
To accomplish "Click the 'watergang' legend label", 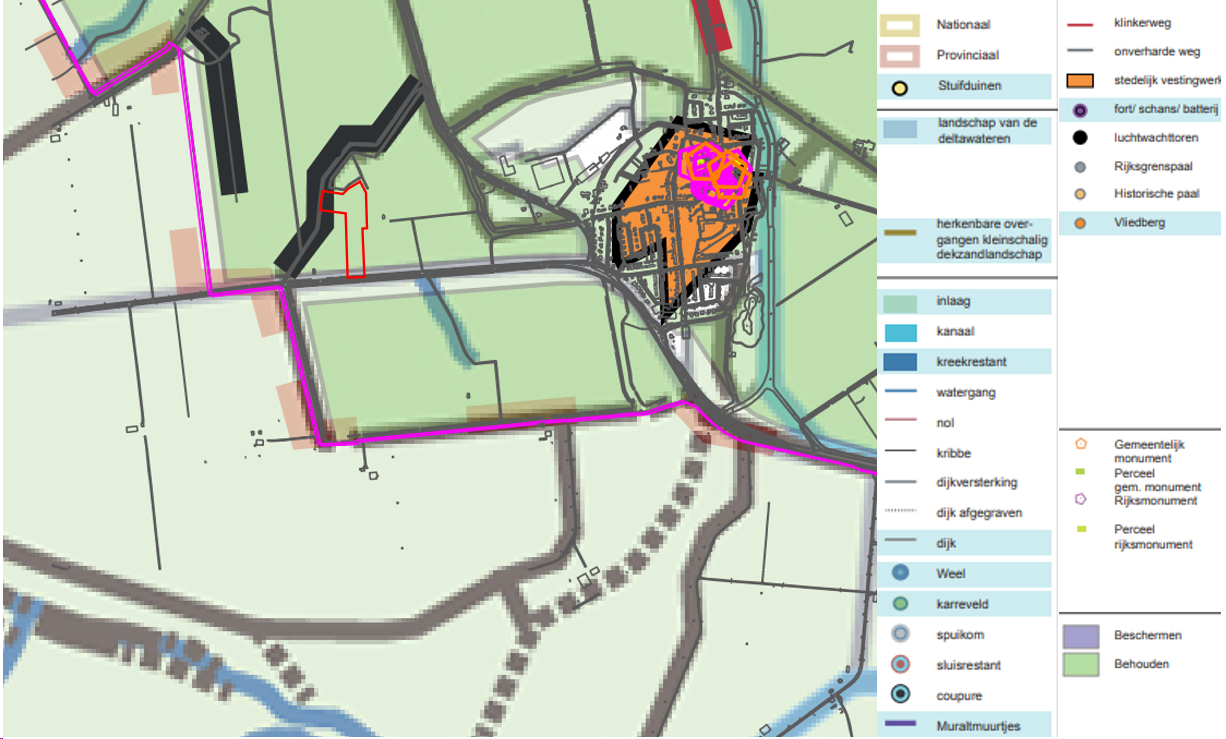I will click(x=966, y=392).
